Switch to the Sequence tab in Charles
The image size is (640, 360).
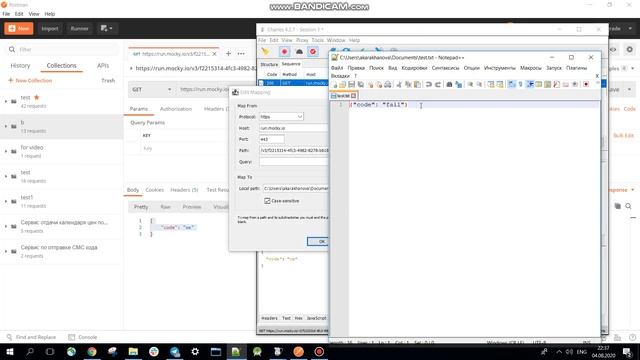tap(291, 64)
